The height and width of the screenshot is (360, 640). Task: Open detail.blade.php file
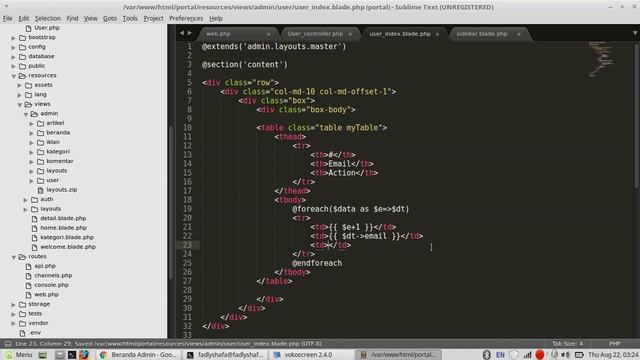63,218
